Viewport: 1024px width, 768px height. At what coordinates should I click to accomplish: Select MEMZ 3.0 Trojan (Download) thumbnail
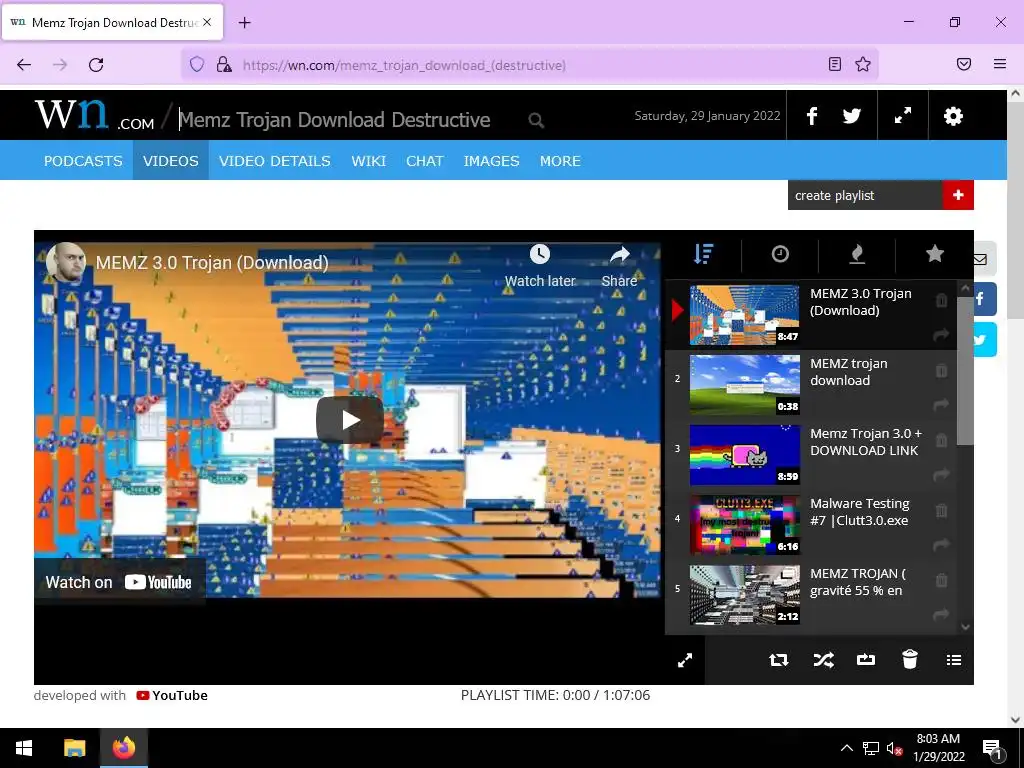click(744, 315)
